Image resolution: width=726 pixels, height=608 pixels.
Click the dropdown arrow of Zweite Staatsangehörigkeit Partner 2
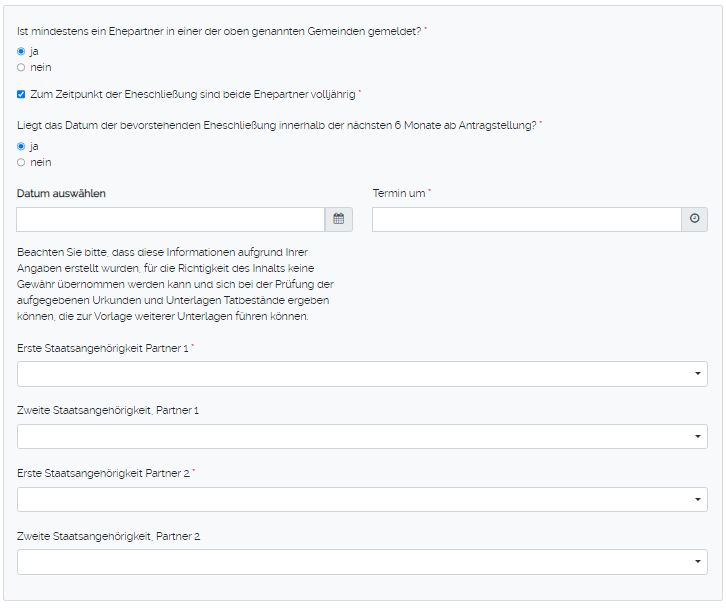coord(697,562)
